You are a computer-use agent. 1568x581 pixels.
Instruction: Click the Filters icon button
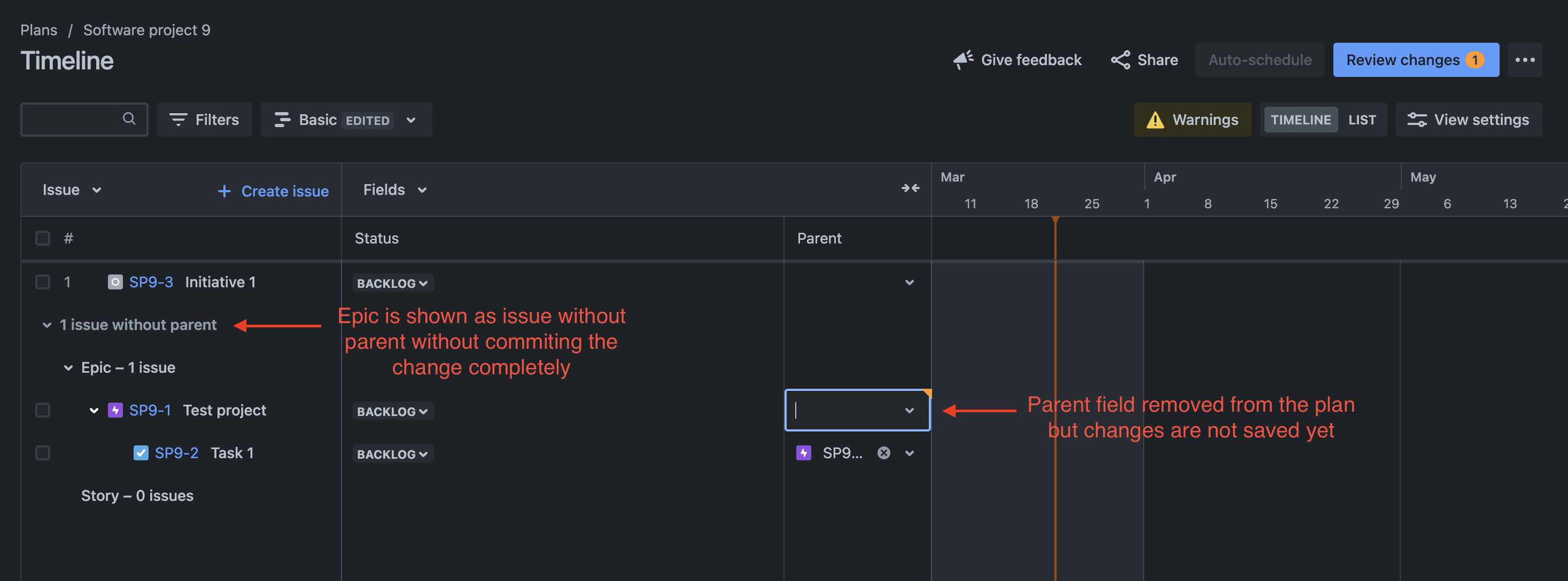tap(178, 120)
